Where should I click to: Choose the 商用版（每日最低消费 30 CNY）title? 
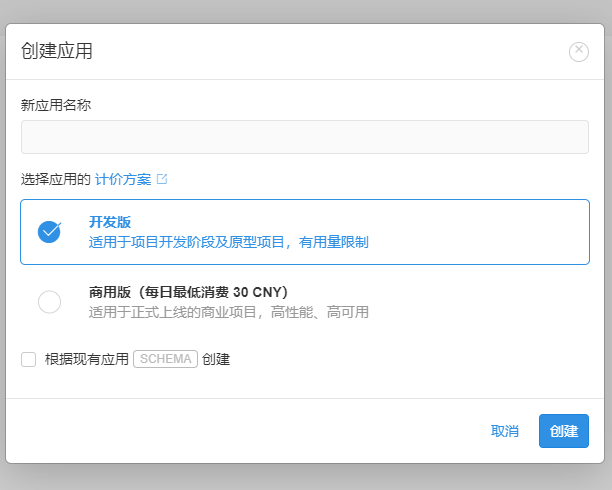(x=188, y=292)
